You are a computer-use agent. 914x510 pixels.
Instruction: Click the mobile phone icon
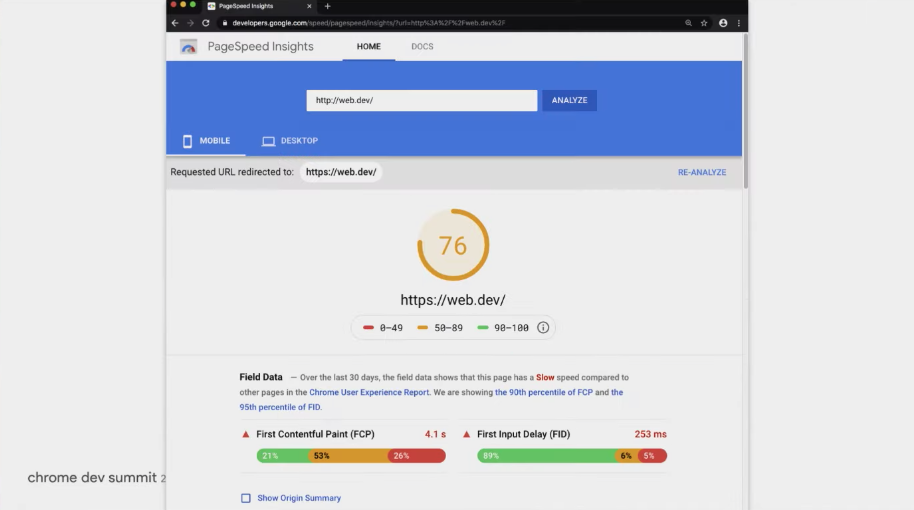tap(187, 141)
